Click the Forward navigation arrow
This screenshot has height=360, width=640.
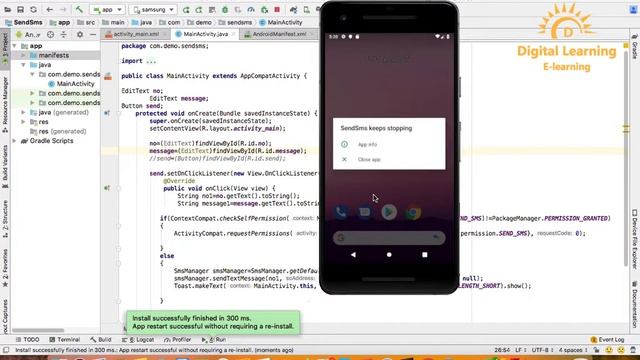click(x=62, y=9)
